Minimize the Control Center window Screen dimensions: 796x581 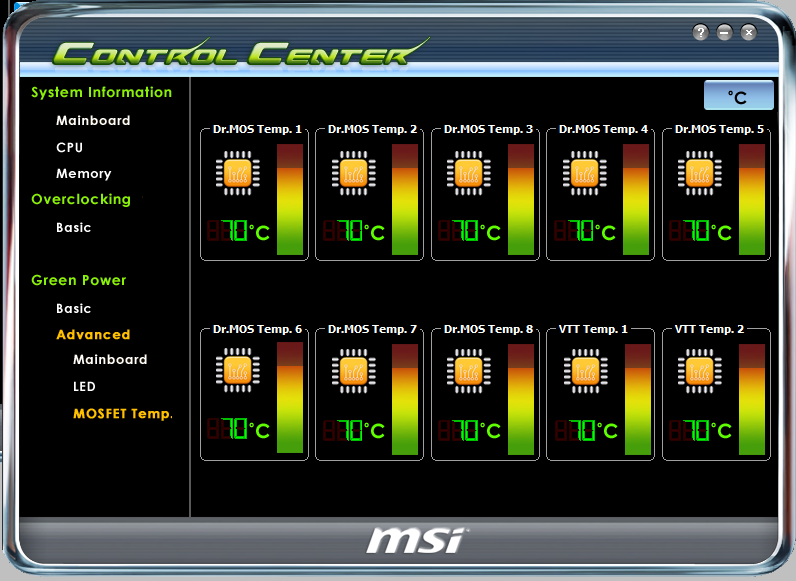point(724,33)
